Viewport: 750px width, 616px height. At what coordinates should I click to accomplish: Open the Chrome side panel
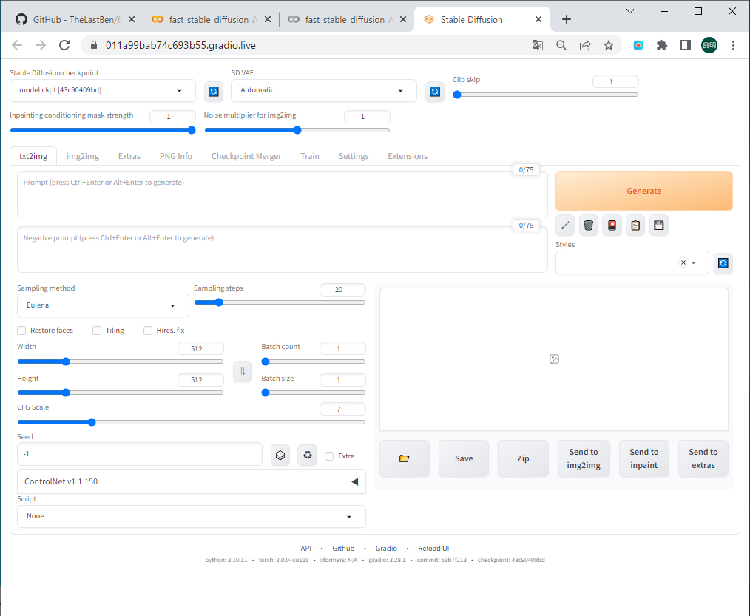[685, 45]
